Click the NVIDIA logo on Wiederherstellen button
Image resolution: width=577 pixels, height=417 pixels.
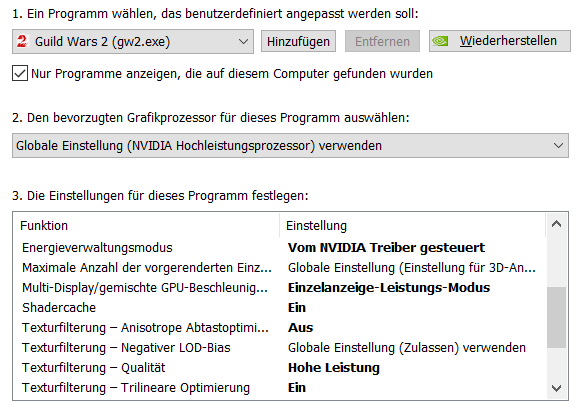point(440,41)
